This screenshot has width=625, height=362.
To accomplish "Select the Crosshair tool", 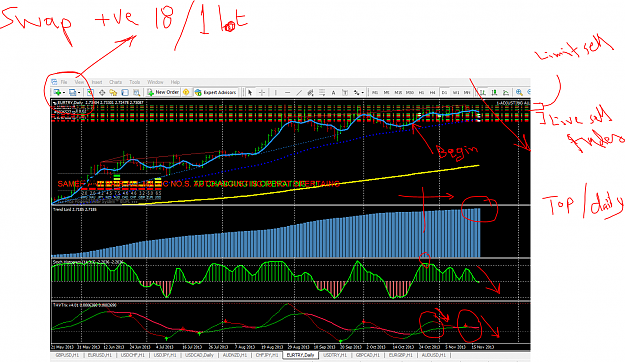I will click(x=262, y=92).
